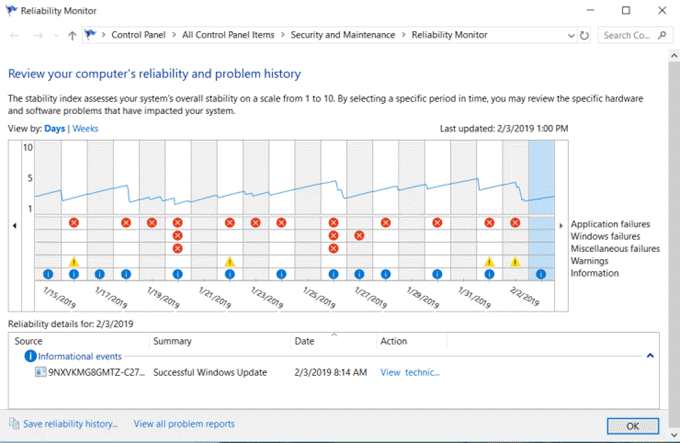This screenshot has width=680, height=443.
Task: Open View all problem reports link
Action: (x=184, y=424)
